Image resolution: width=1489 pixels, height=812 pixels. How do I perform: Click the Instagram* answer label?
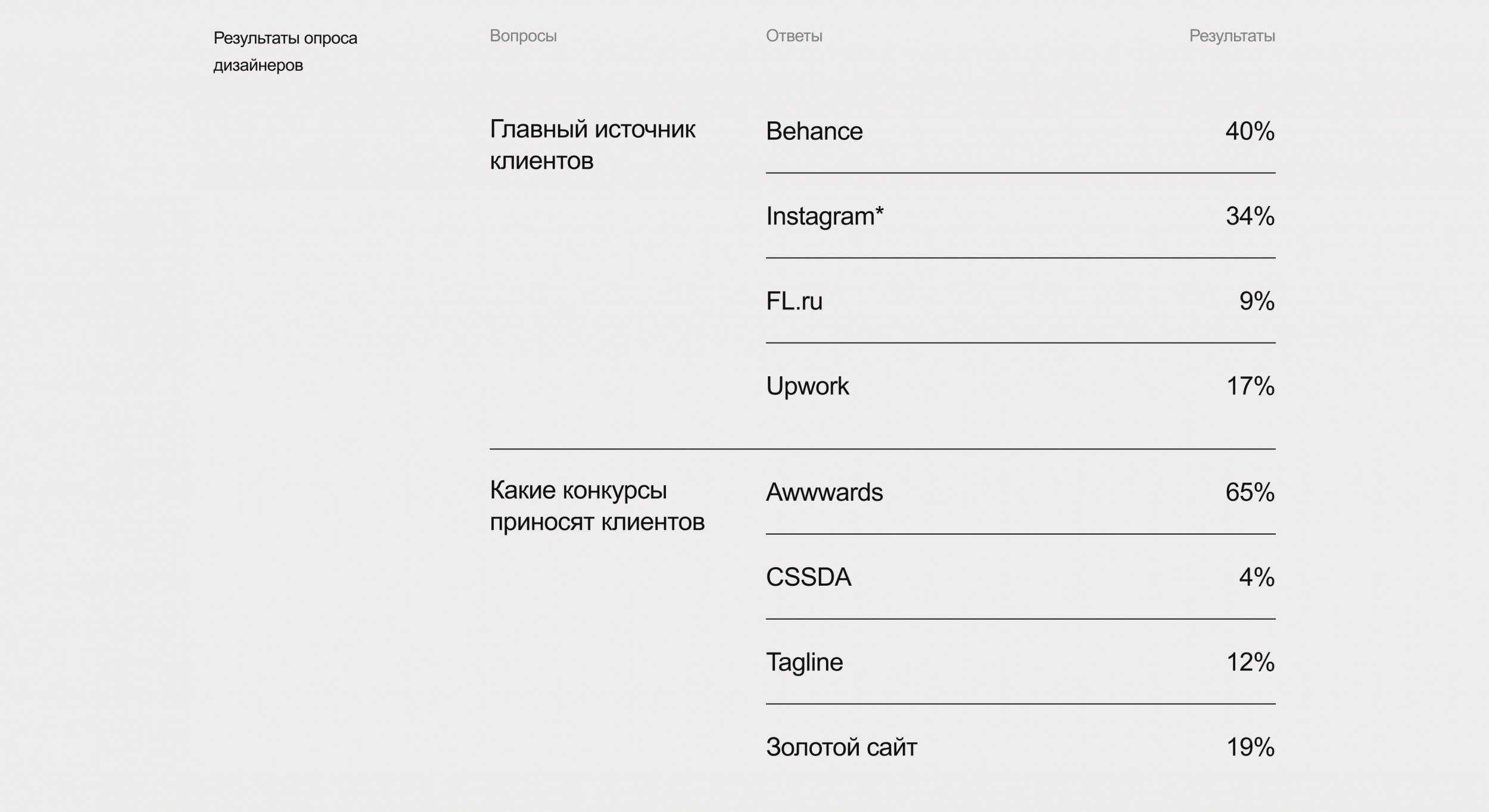(x=824, y=216)
